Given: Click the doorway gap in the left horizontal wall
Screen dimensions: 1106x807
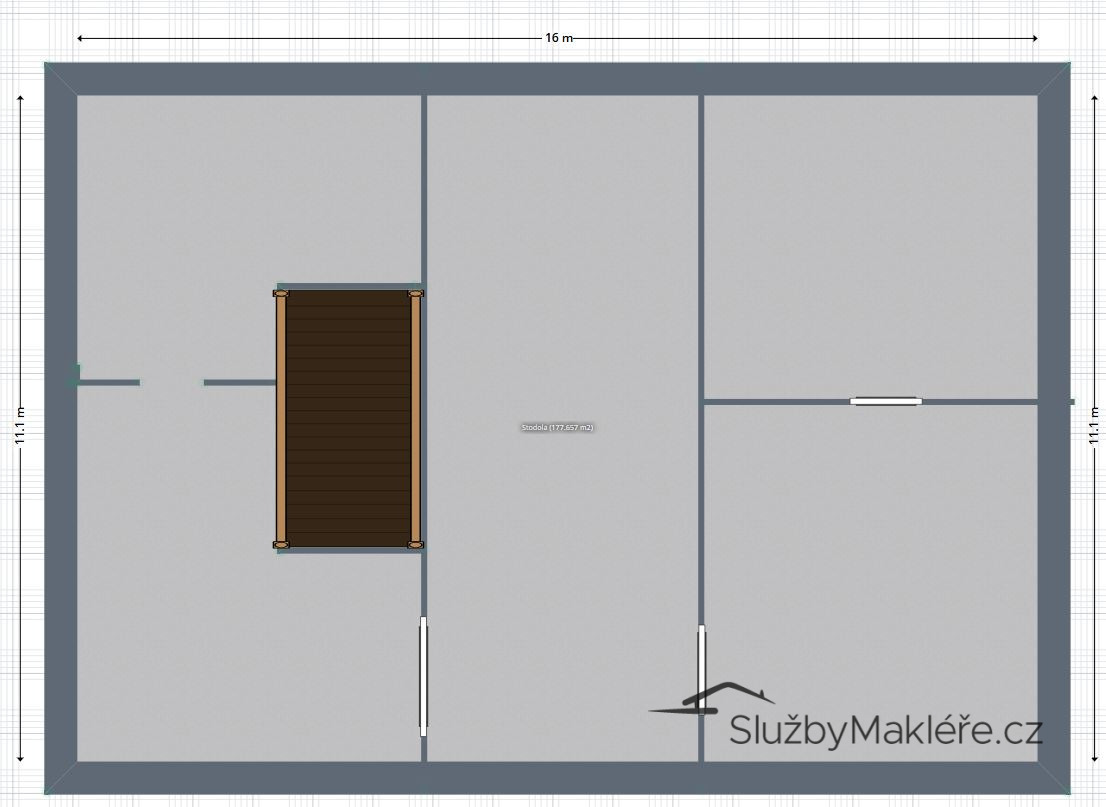Looking at the screenshot, I should point(172,382).
